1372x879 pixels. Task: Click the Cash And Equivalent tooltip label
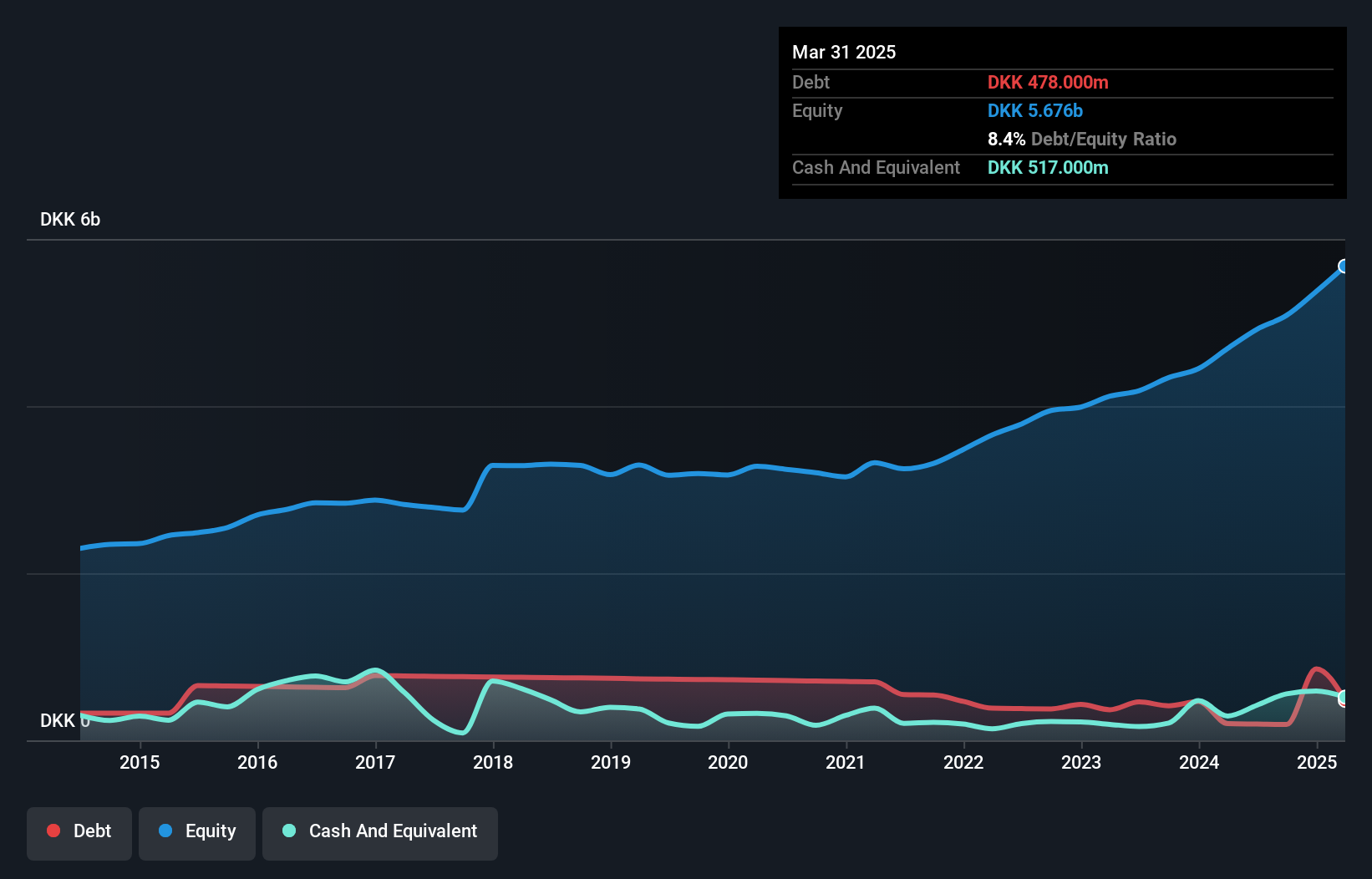pyautogui.click(x=877, y=167)
